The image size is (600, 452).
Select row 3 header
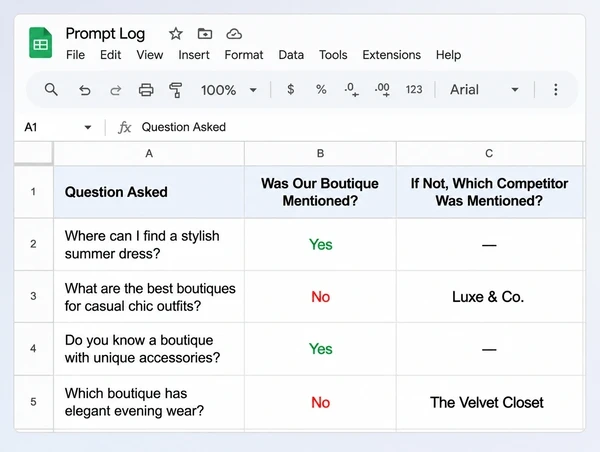point(34,296)
